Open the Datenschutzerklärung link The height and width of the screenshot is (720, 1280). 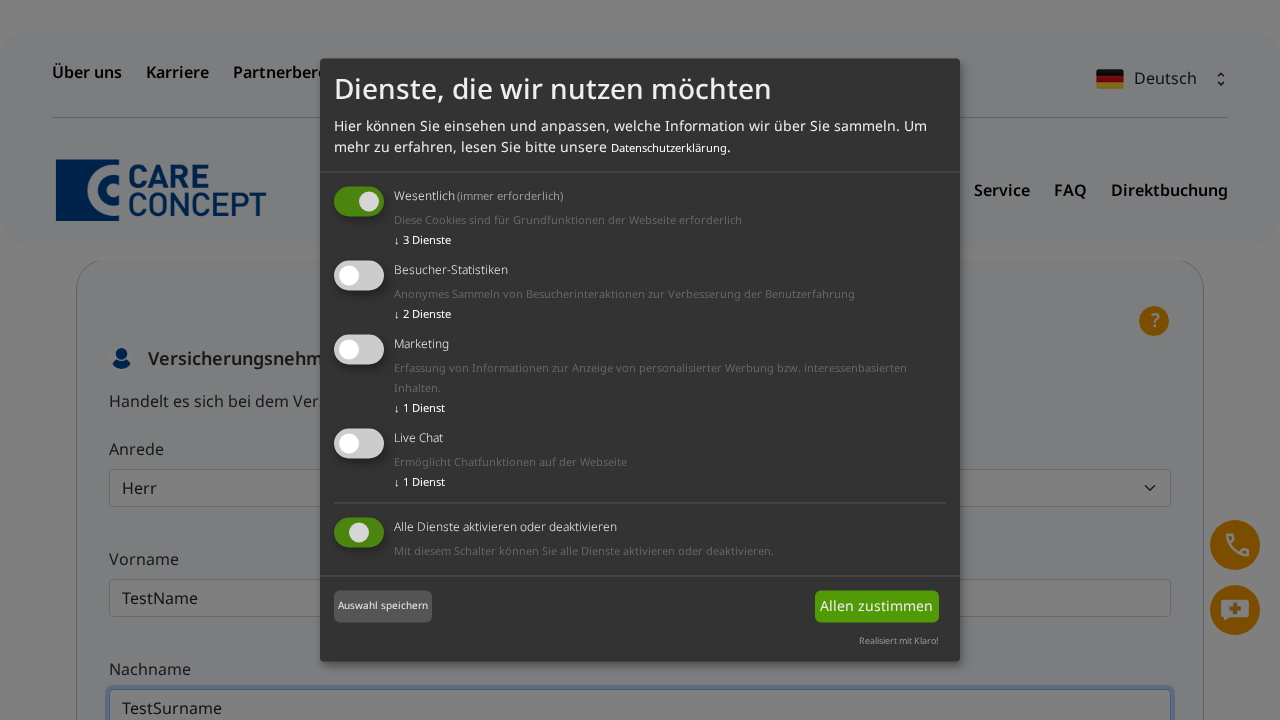point(669,148)
